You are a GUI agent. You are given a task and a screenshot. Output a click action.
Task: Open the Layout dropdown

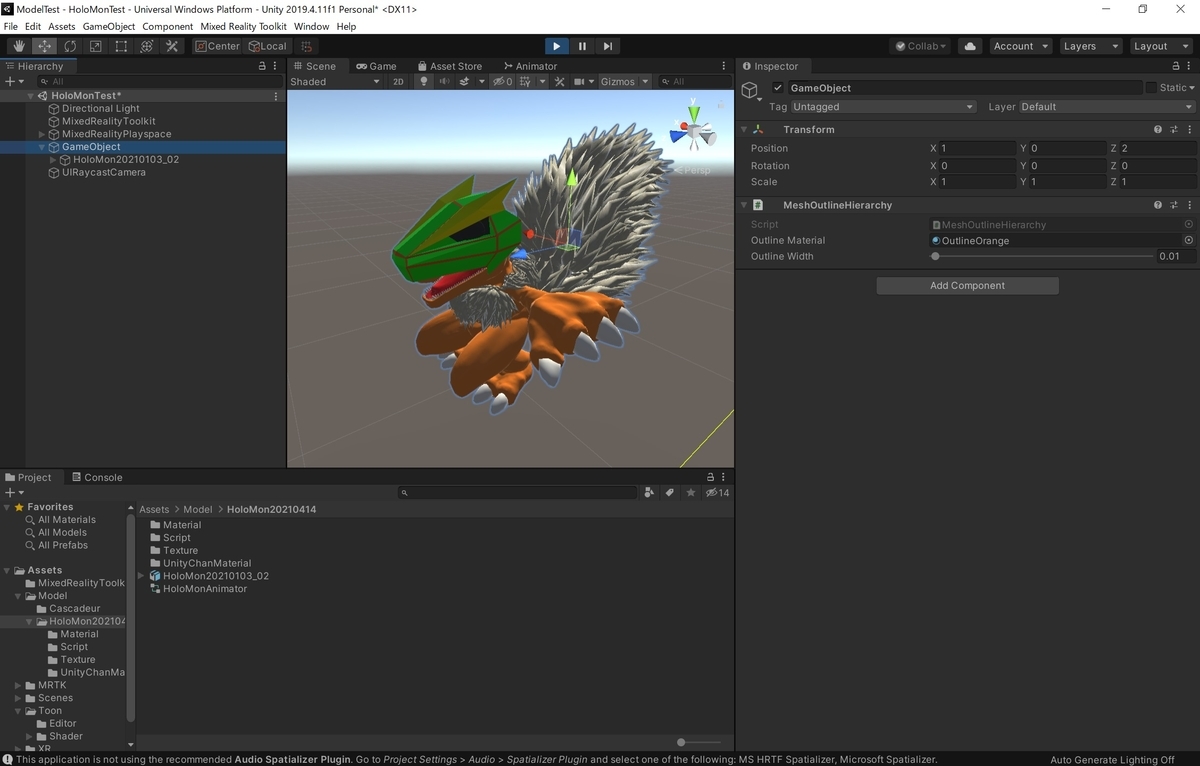(1160, 46)
